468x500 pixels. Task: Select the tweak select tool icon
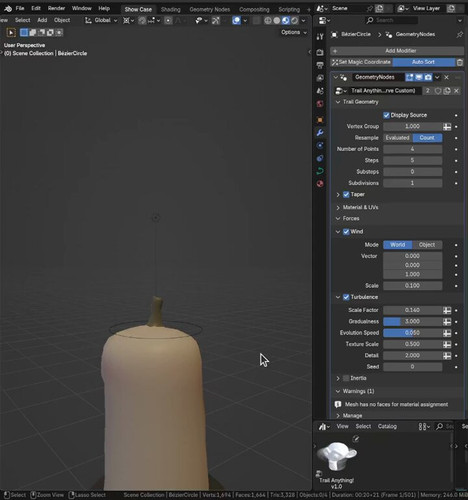point(11,32)
